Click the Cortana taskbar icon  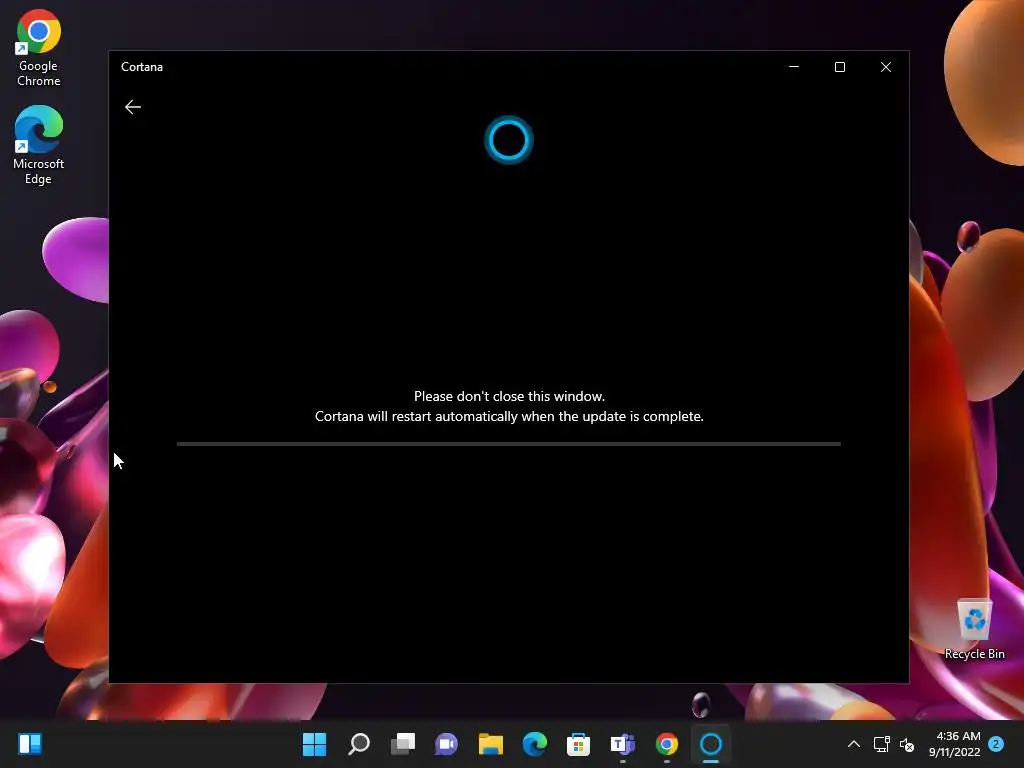point(711,744)
